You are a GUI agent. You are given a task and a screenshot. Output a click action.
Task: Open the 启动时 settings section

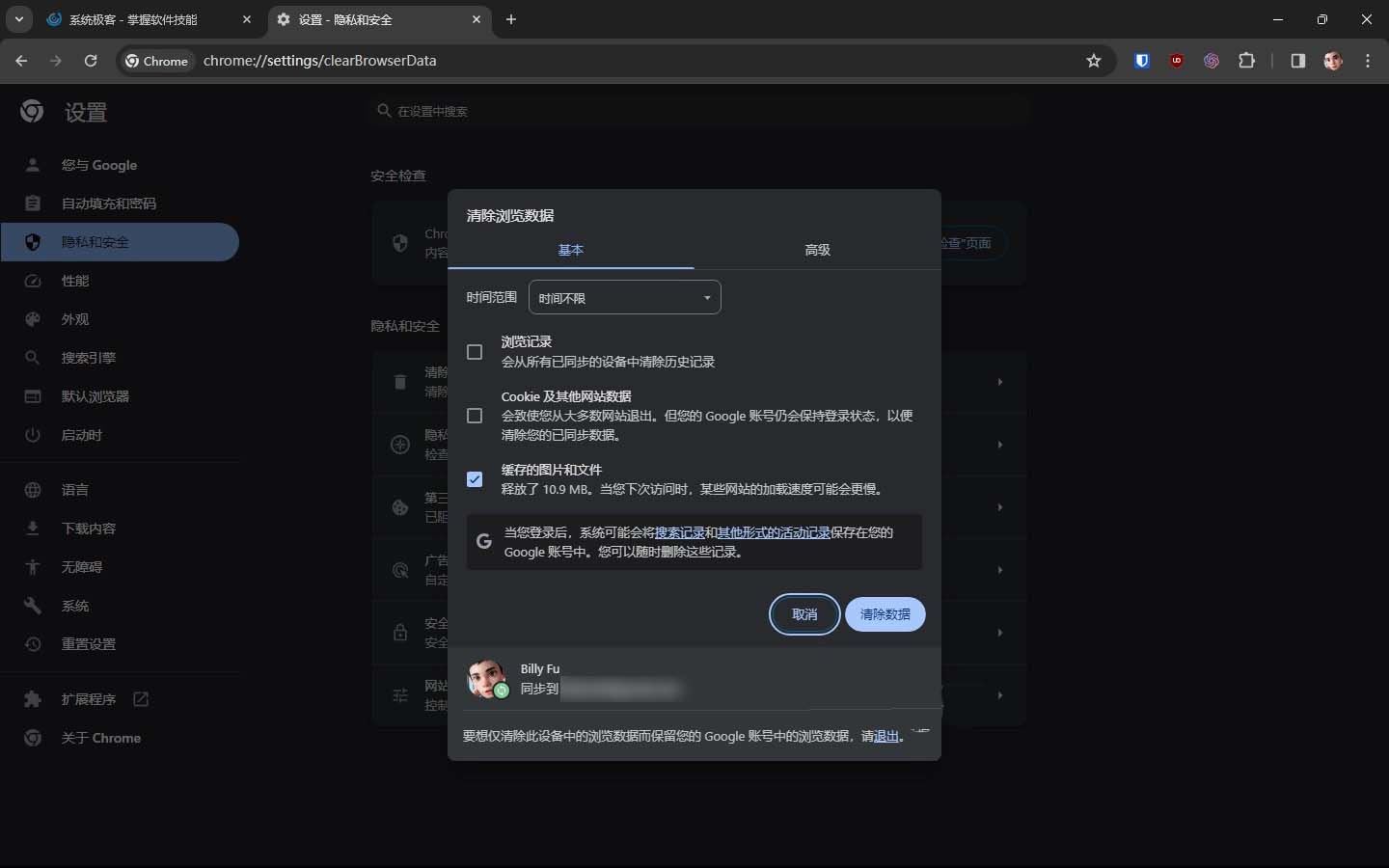(x=120, y=435)
